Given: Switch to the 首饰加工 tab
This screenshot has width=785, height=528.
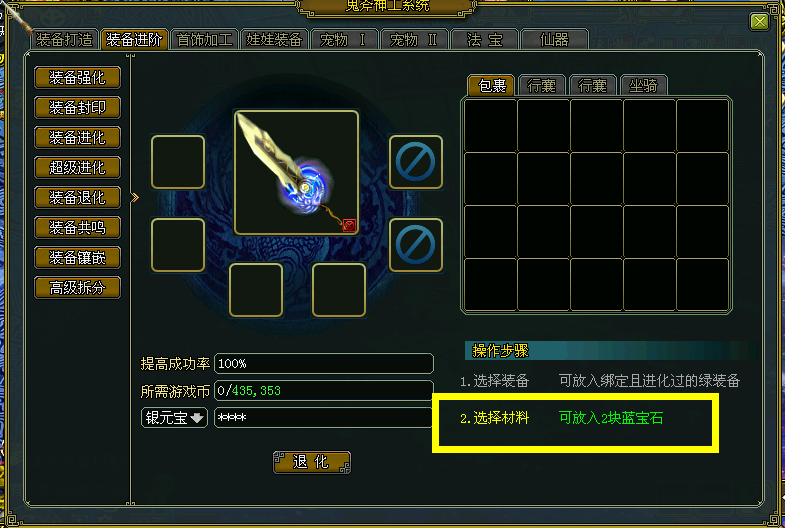Looking at the screenshot, I should pos(204,40).
